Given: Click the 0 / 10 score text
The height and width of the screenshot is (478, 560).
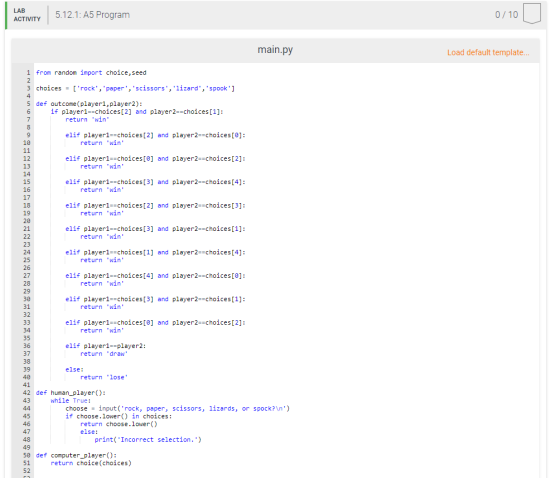Looking at the screenshot, I should tap(506, 15).
